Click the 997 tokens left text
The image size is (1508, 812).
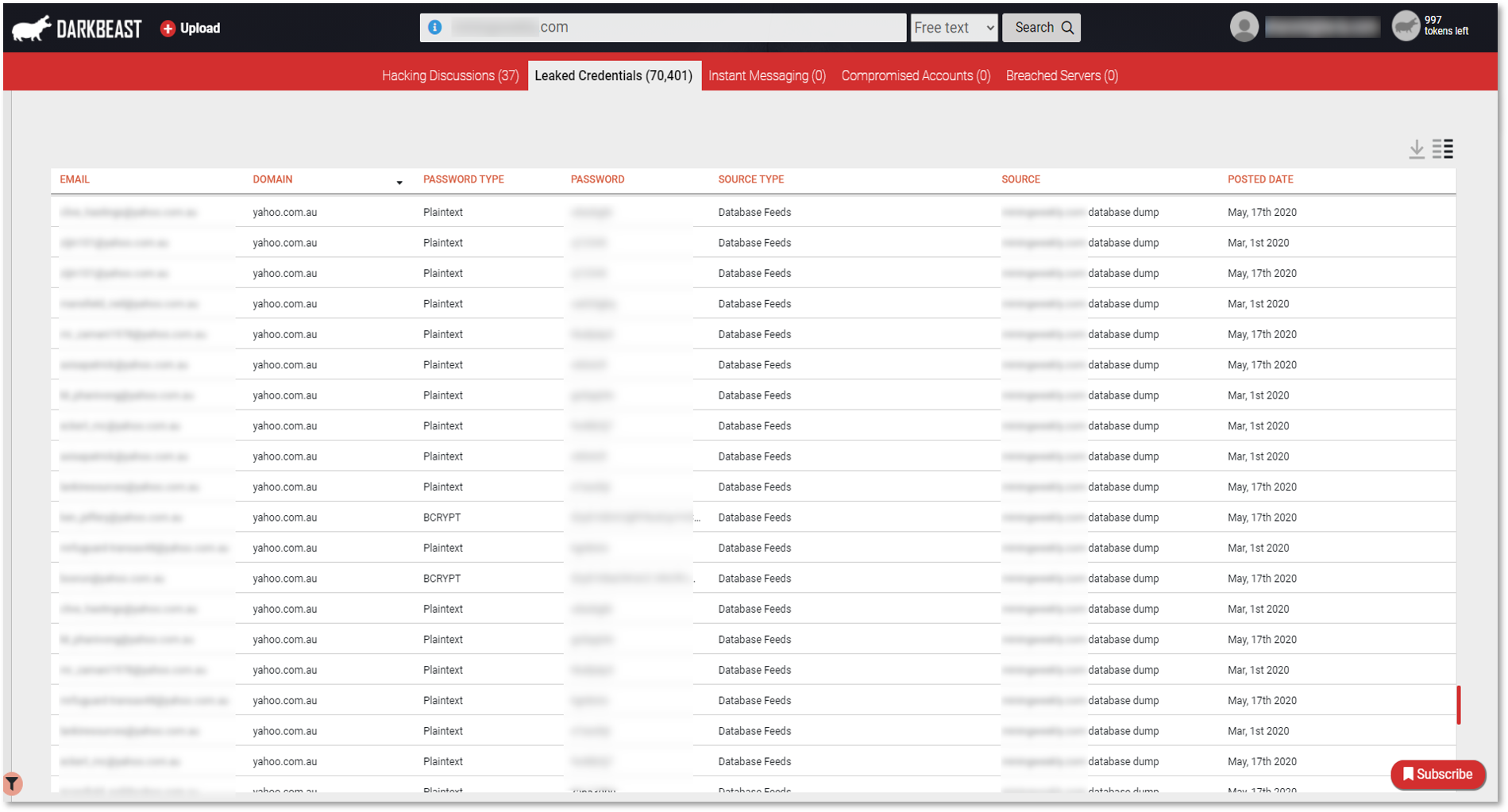(x=1446, y=25)
